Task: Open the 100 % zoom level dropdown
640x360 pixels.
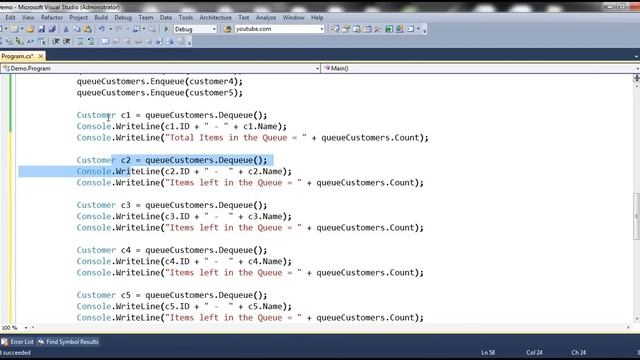Action: 26,328
